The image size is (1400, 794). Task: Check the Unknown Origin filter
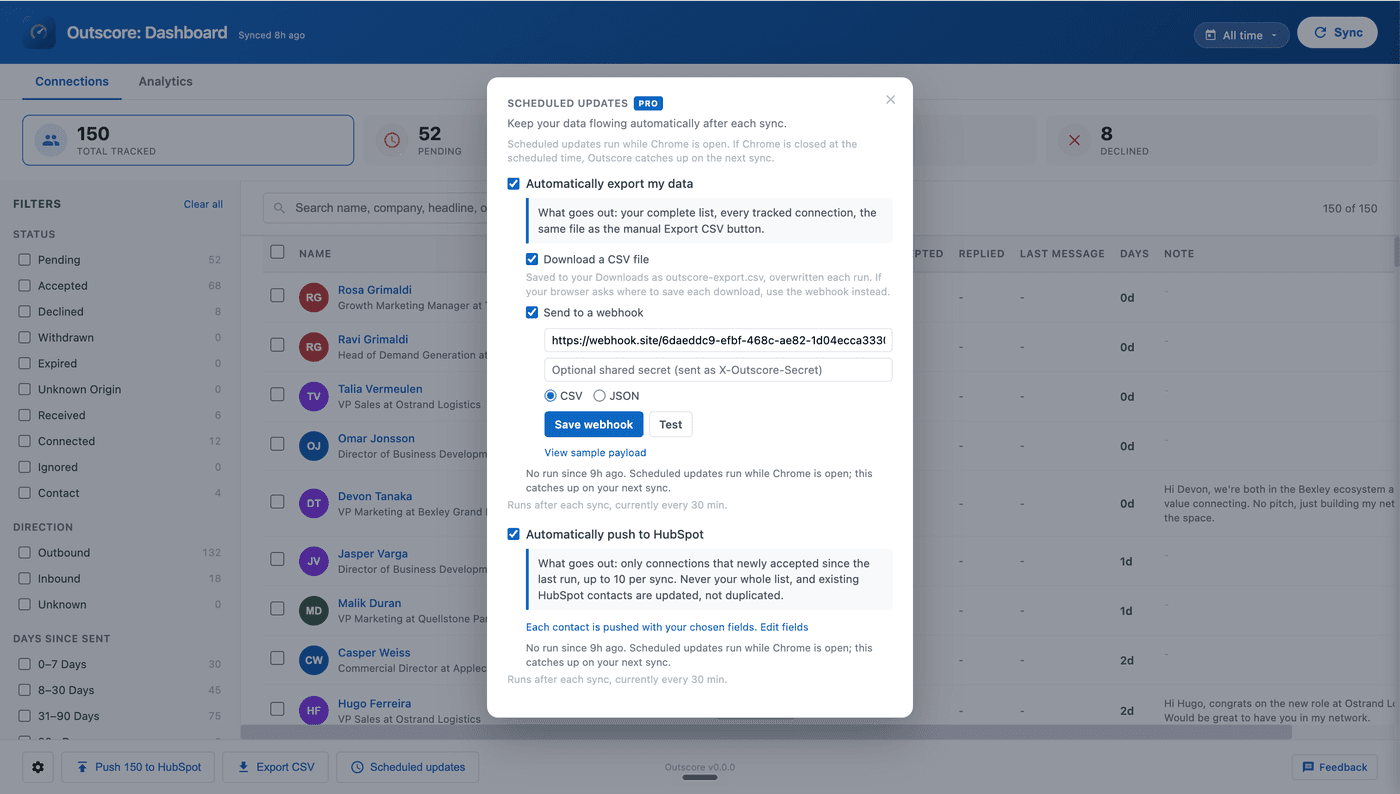coord(24,390)
